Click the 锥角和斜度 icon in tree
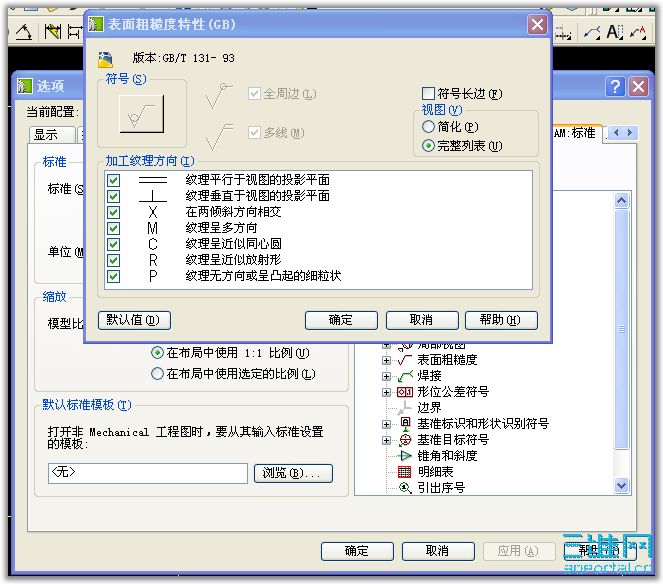The height and width of the screenshot is (584, 663). click(405, 456)
